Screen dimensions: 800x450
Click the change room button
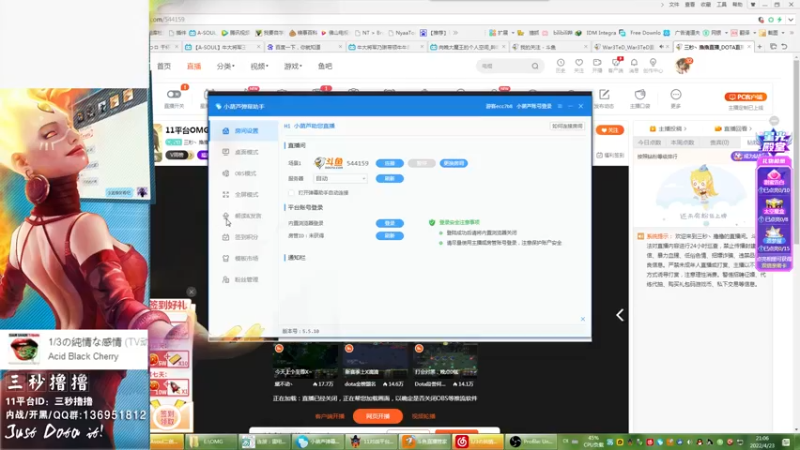coord(454,163)
